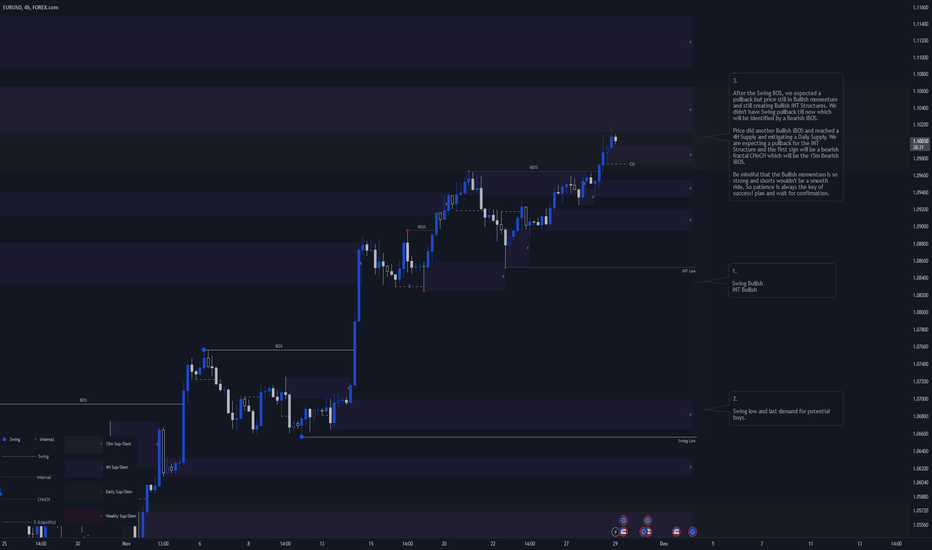
Task: Click the current price label on price axis
Action: [x=919, y=144]
